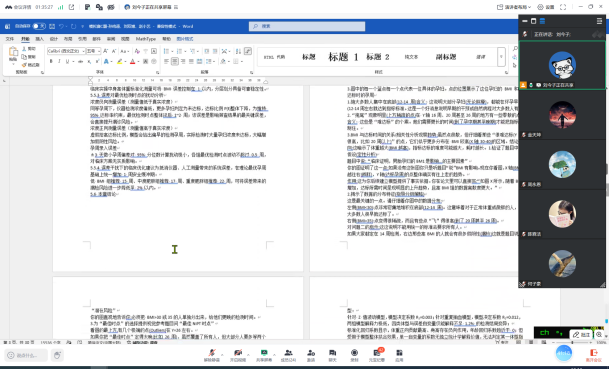Open participant panel hamburger menu
Image resolution: width=609 pixels, height=369 pixels.
(x=599, y=21)
